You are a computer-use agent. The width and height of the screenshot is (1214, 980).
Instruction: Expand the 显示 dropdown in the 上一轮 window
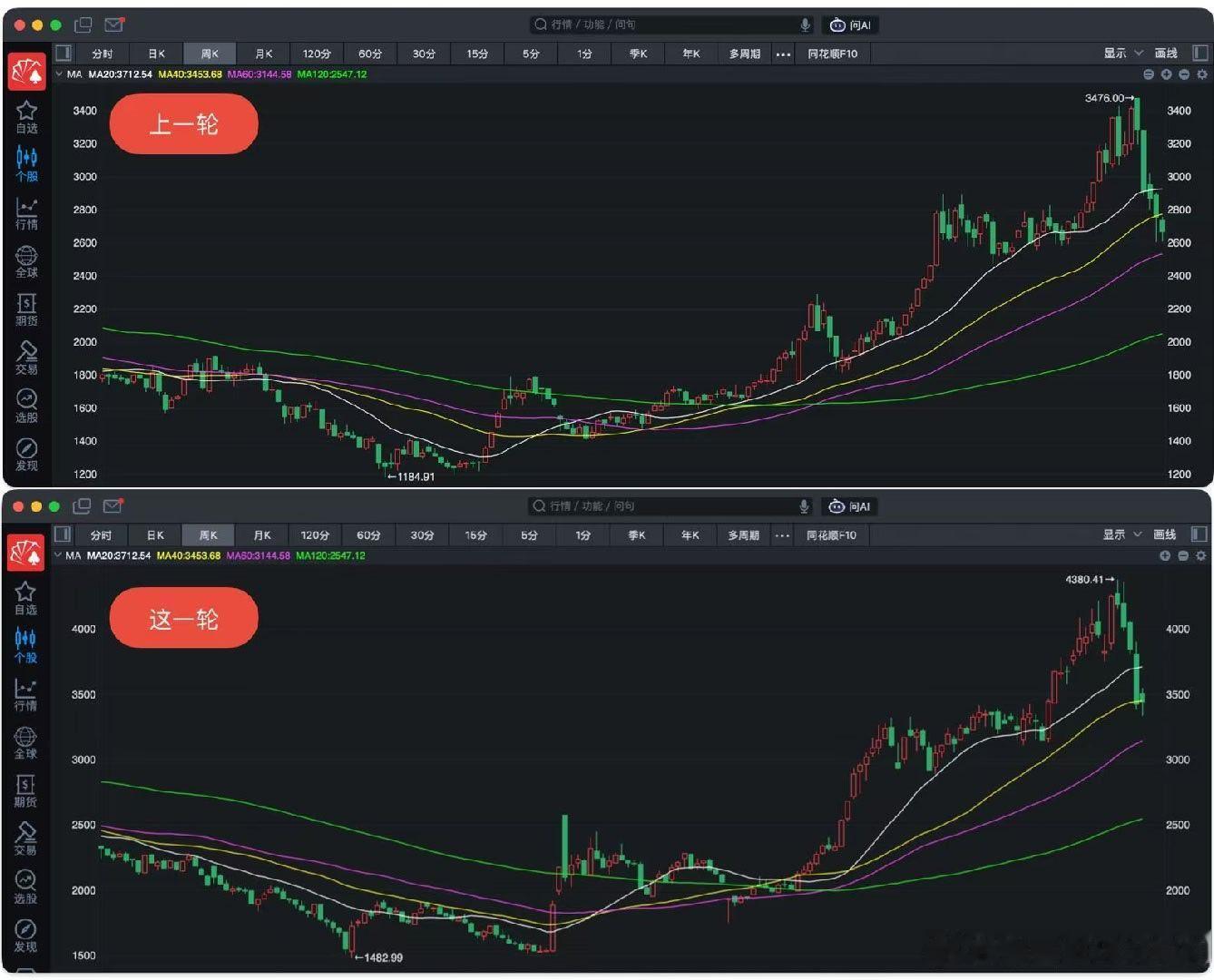pyautogui.click(x=1123, y=53)
